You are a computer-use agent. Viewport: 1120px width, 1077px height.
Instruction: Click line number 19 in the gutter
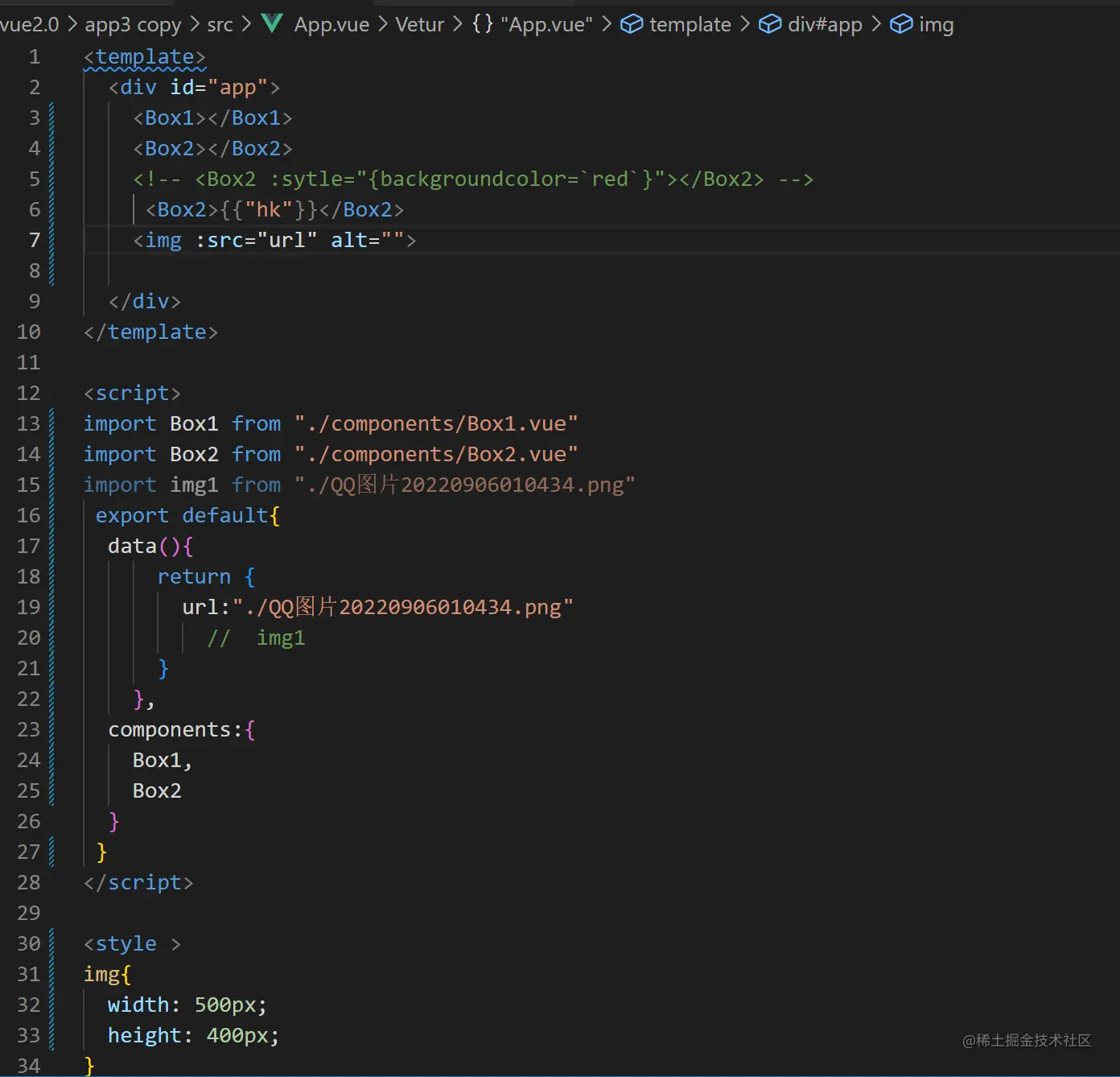(28, 608)
